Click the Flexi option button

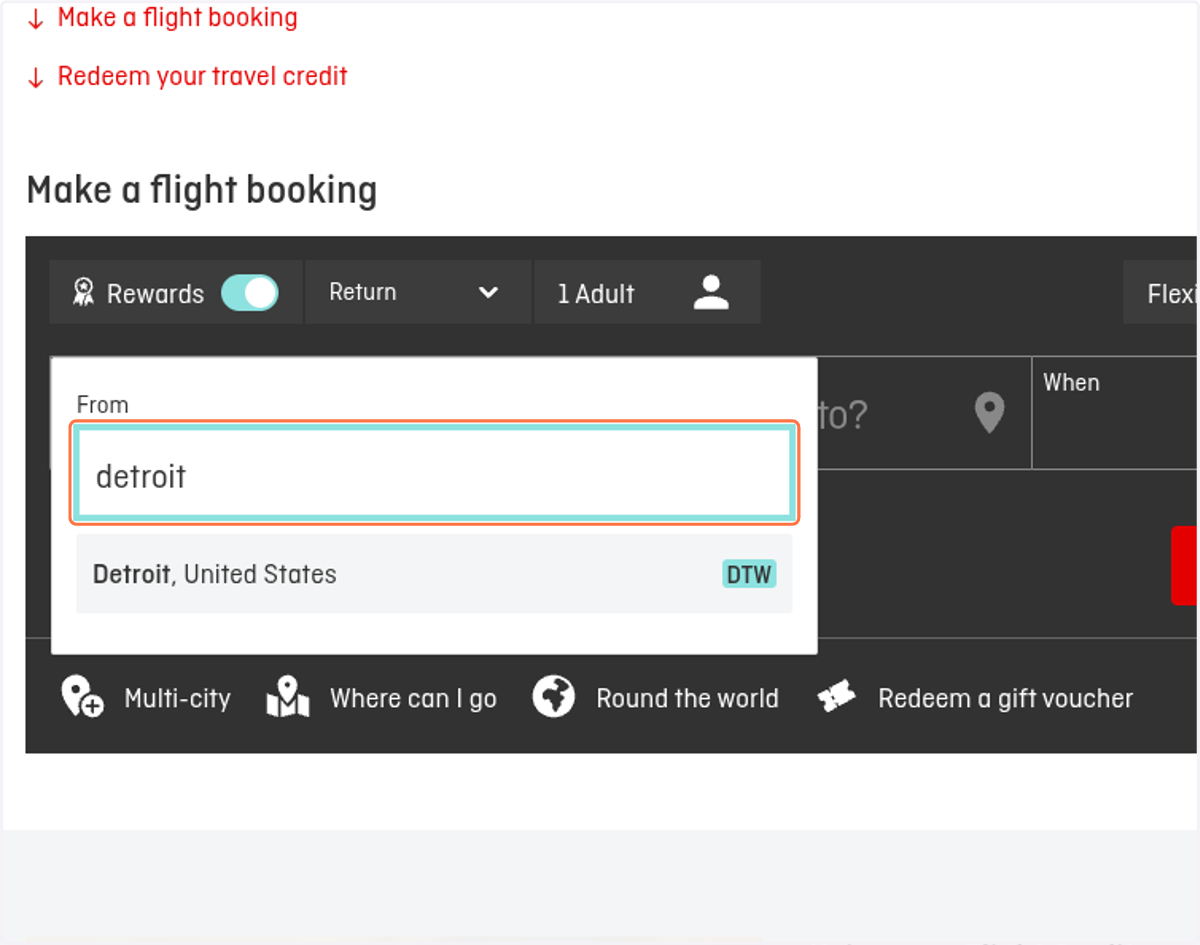coord(1161,292)
